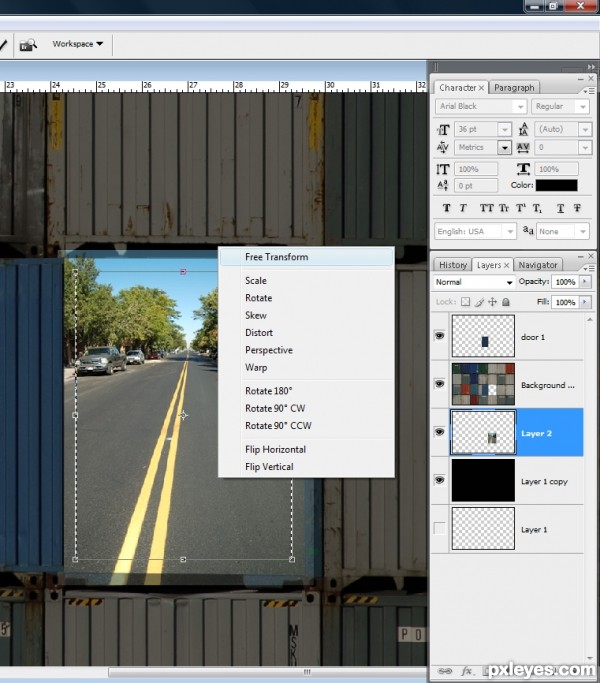Apply Superscript text style
The width and height of the screenshot is (600, 683).
click(521, 208)
